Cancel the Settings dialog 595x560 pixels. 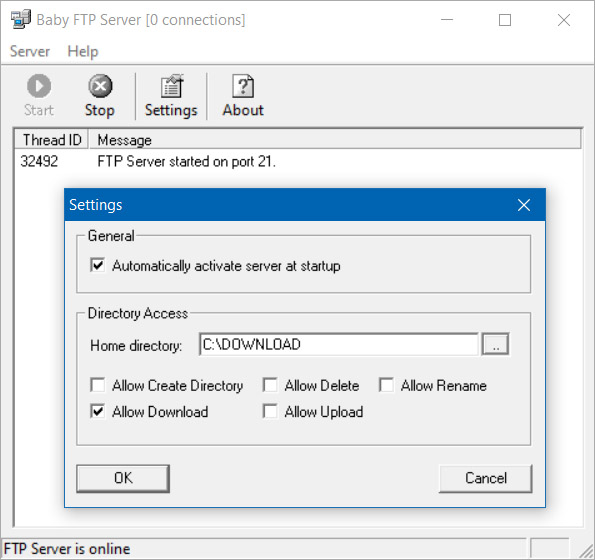coord(486,478)
